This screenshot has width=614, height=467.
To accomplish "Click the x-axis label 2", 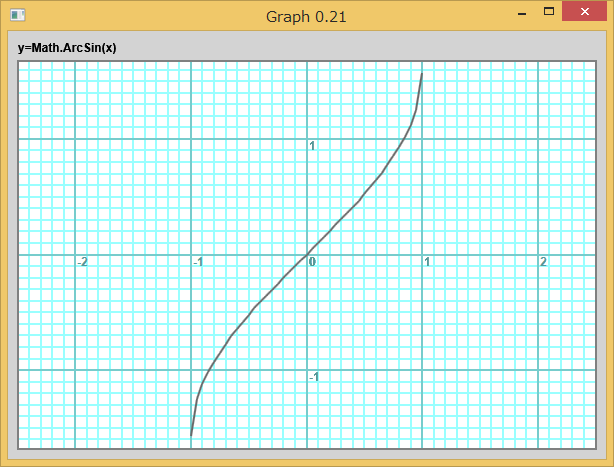I will click(x=543, y=261).
